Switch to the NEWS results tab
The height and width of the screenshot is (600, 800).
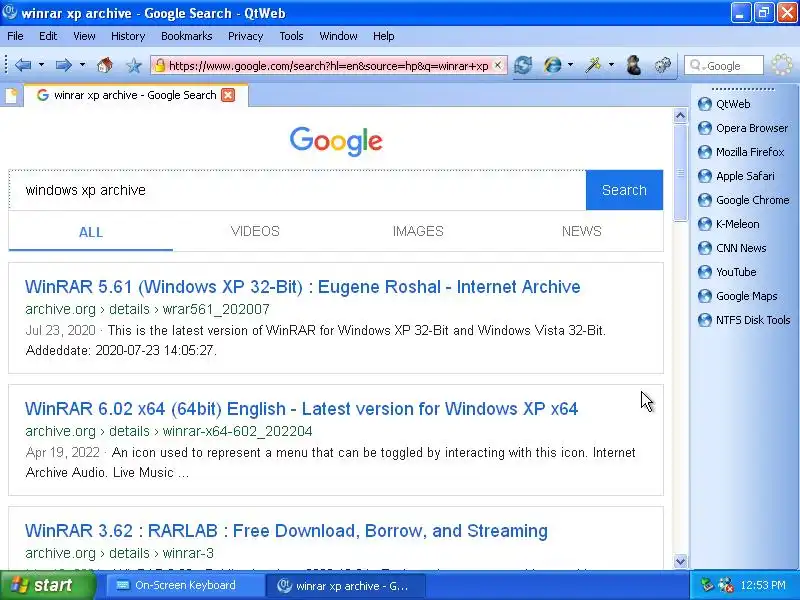(x=582, y=232)
